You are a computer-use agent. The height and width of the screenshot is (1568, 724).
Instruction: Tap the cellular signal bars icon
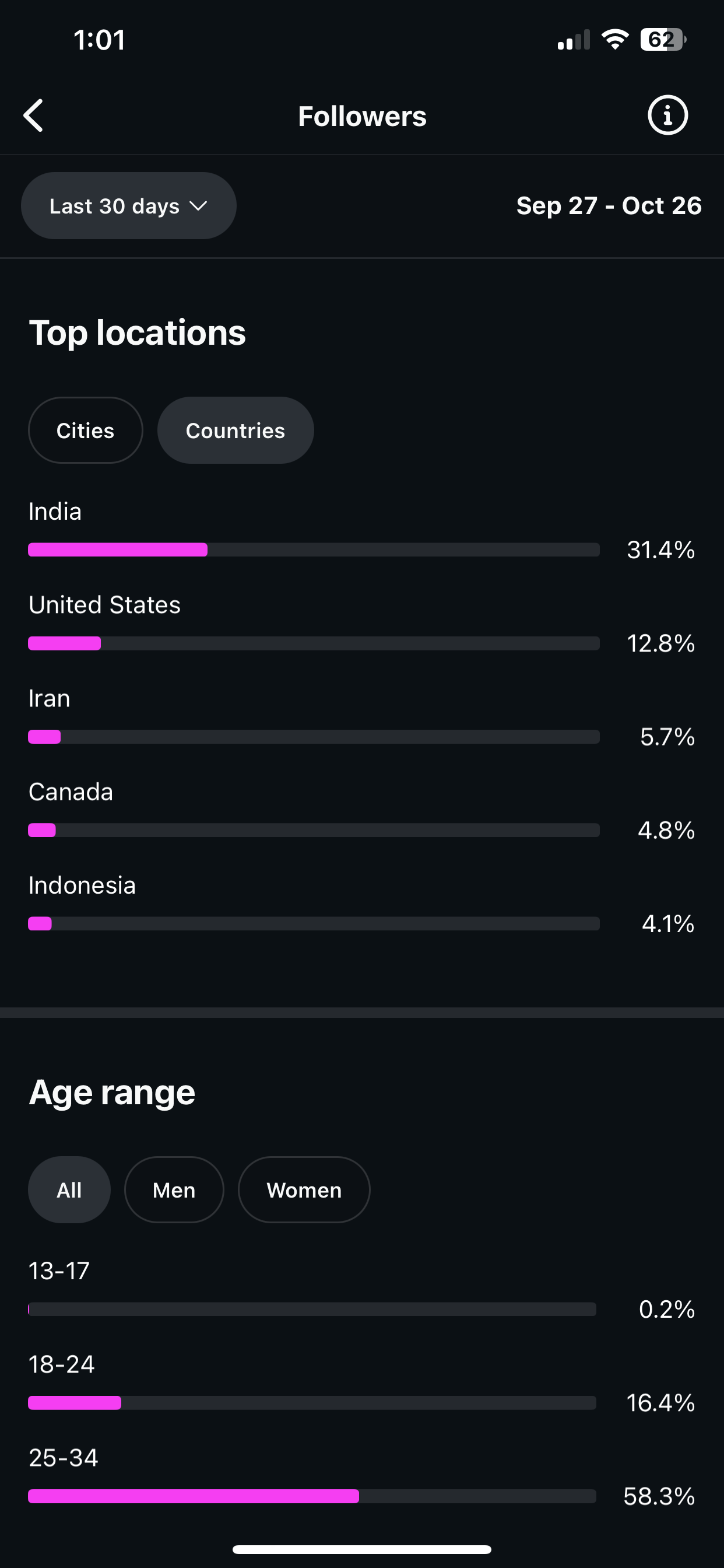tap(573, 40)
